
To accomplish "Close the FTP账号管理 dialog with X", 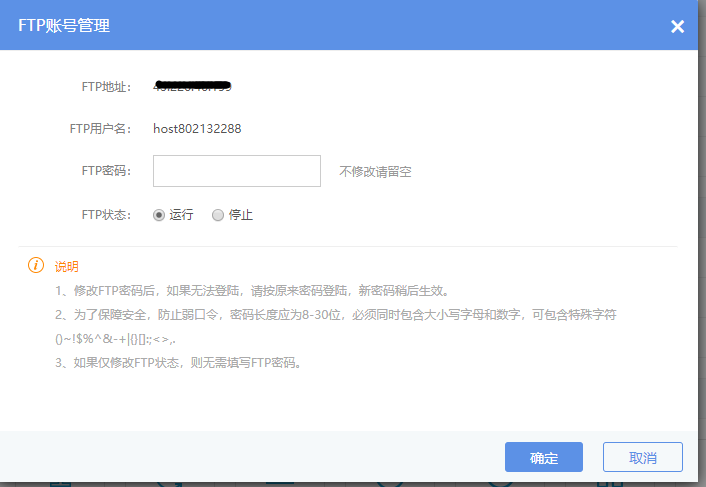I will click(677, 26).
